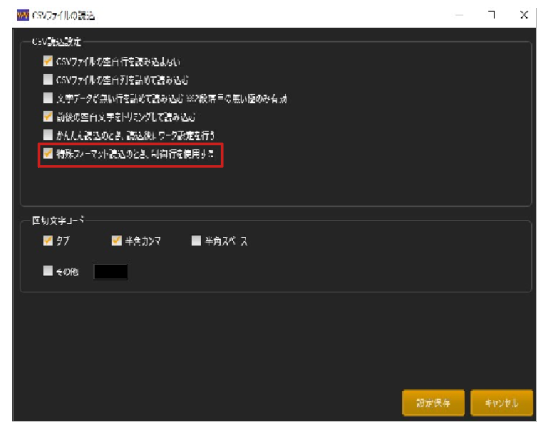Click the 設定保存 button
The width and height of the screenshot is (549, 435).
(433, 403)
